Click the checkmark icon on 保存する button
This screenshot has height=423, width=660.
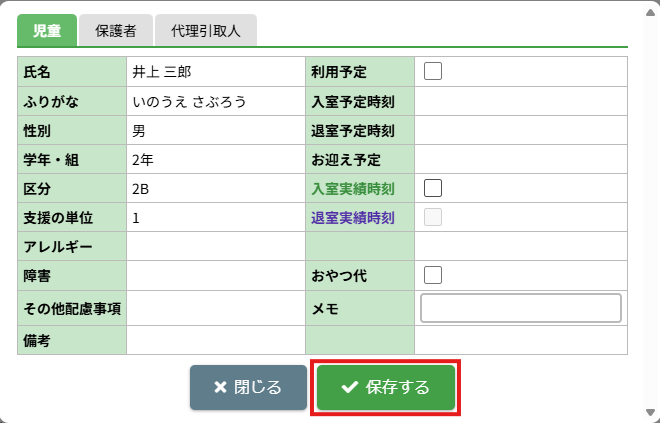pyautogui.click(x=350, y=388)
